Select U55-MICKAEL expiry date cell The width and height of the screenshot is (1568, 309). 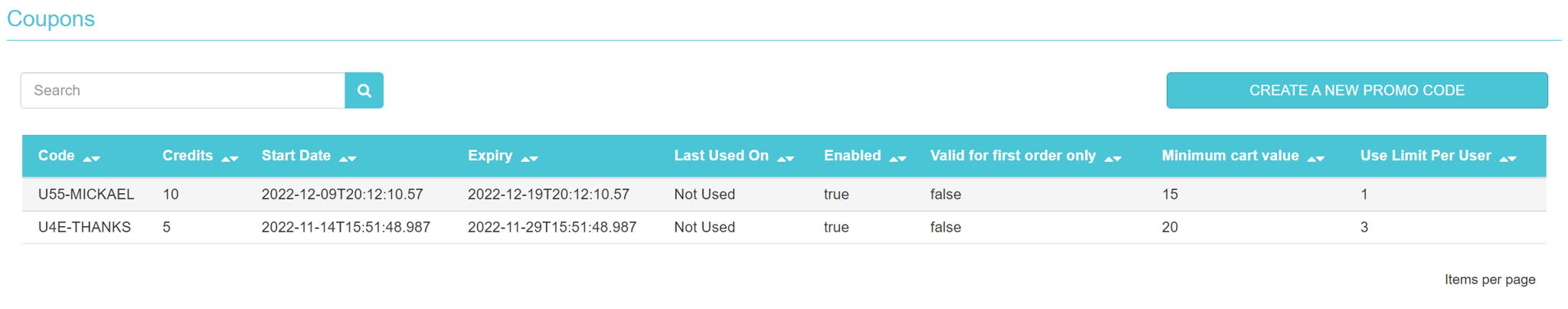548,195
